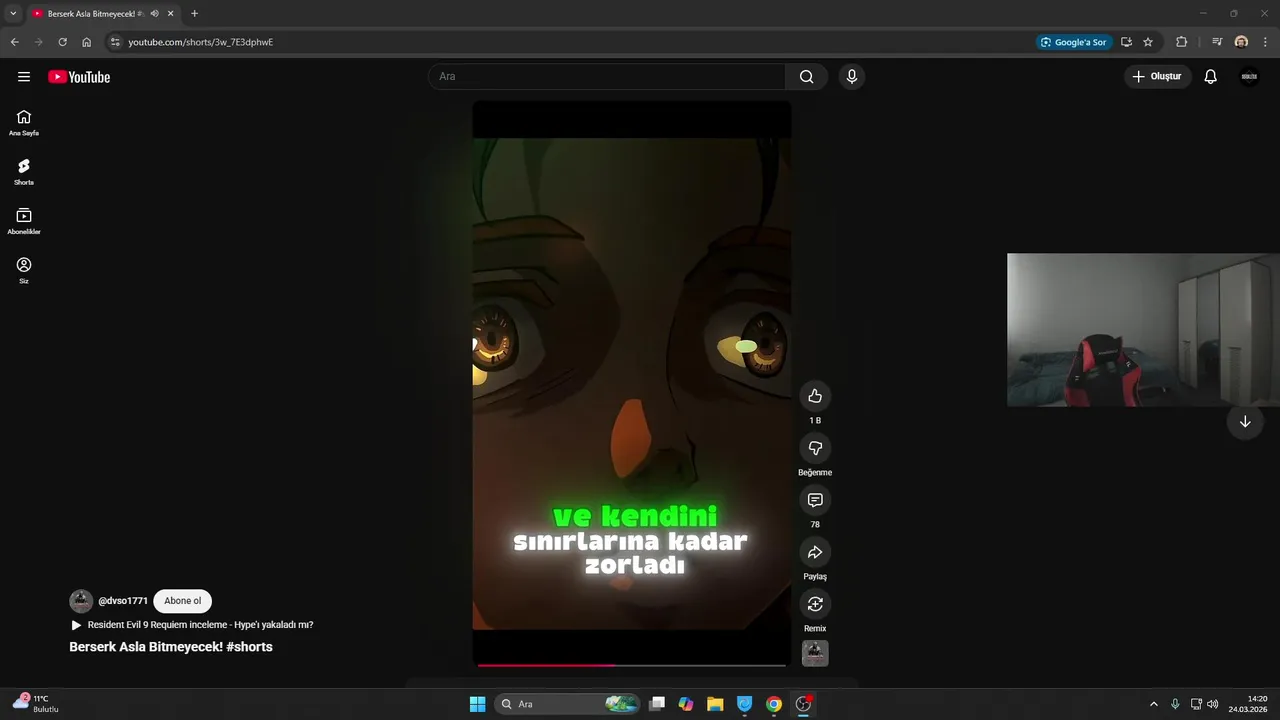
Task: Share the Short via Paylaş
Action: (x=815, y=552)
